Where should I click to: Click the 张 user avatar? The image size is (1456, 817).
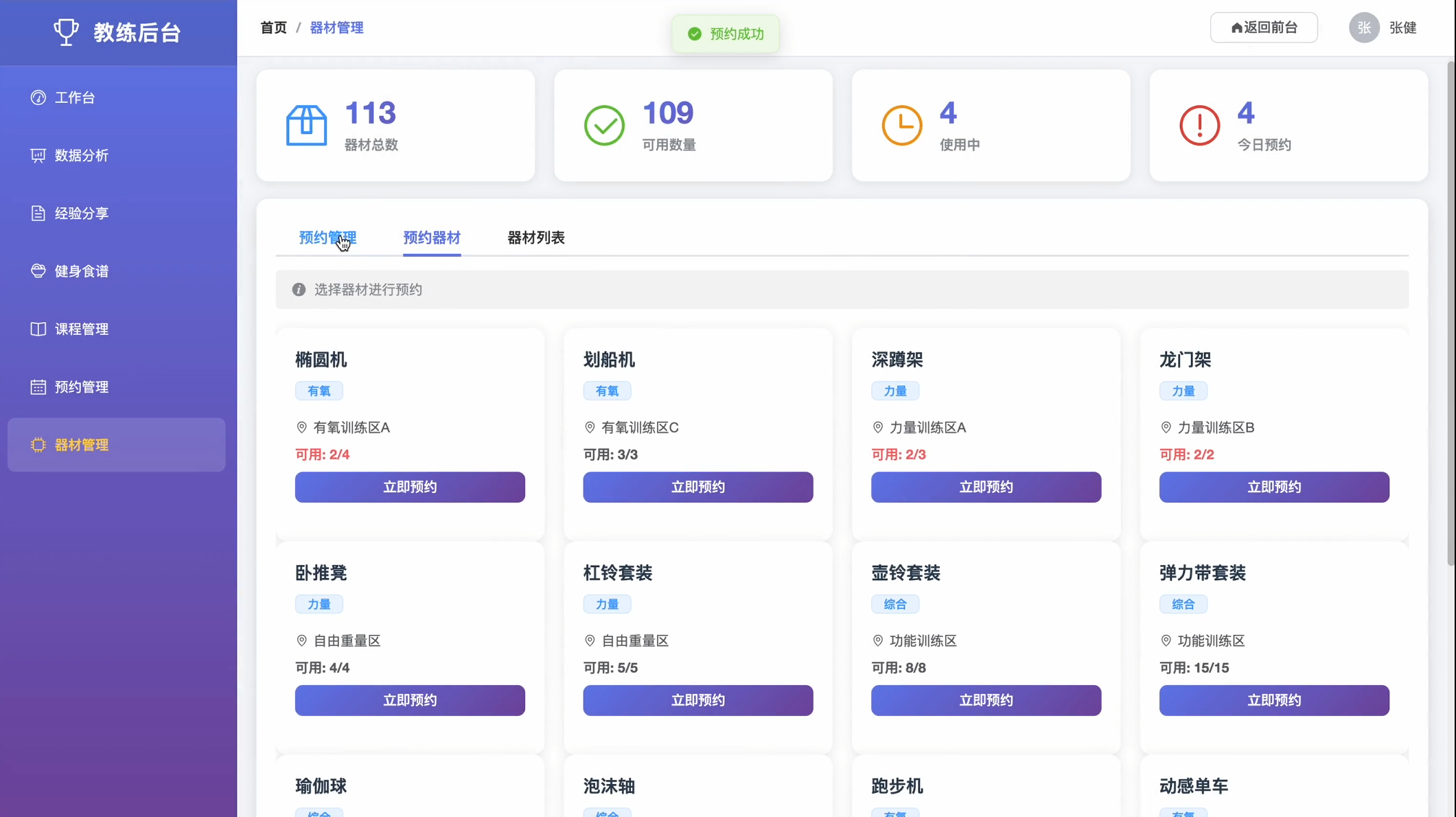pos(1363,27)
